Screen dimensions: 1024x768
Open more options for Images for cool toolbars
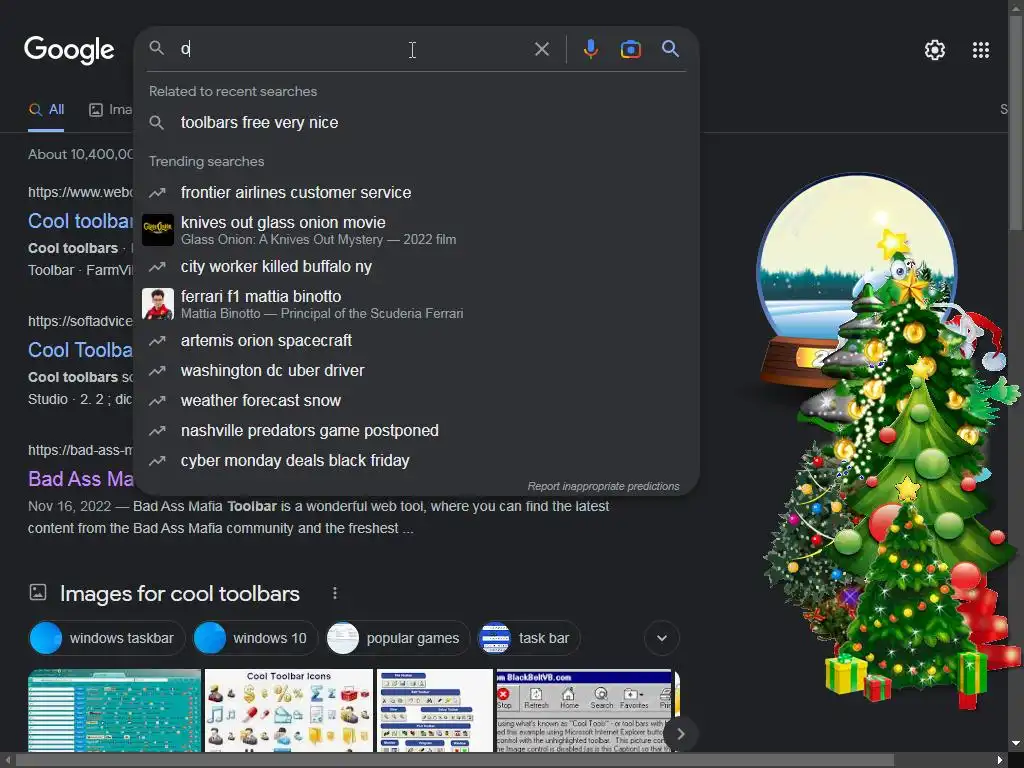point(334,593)
